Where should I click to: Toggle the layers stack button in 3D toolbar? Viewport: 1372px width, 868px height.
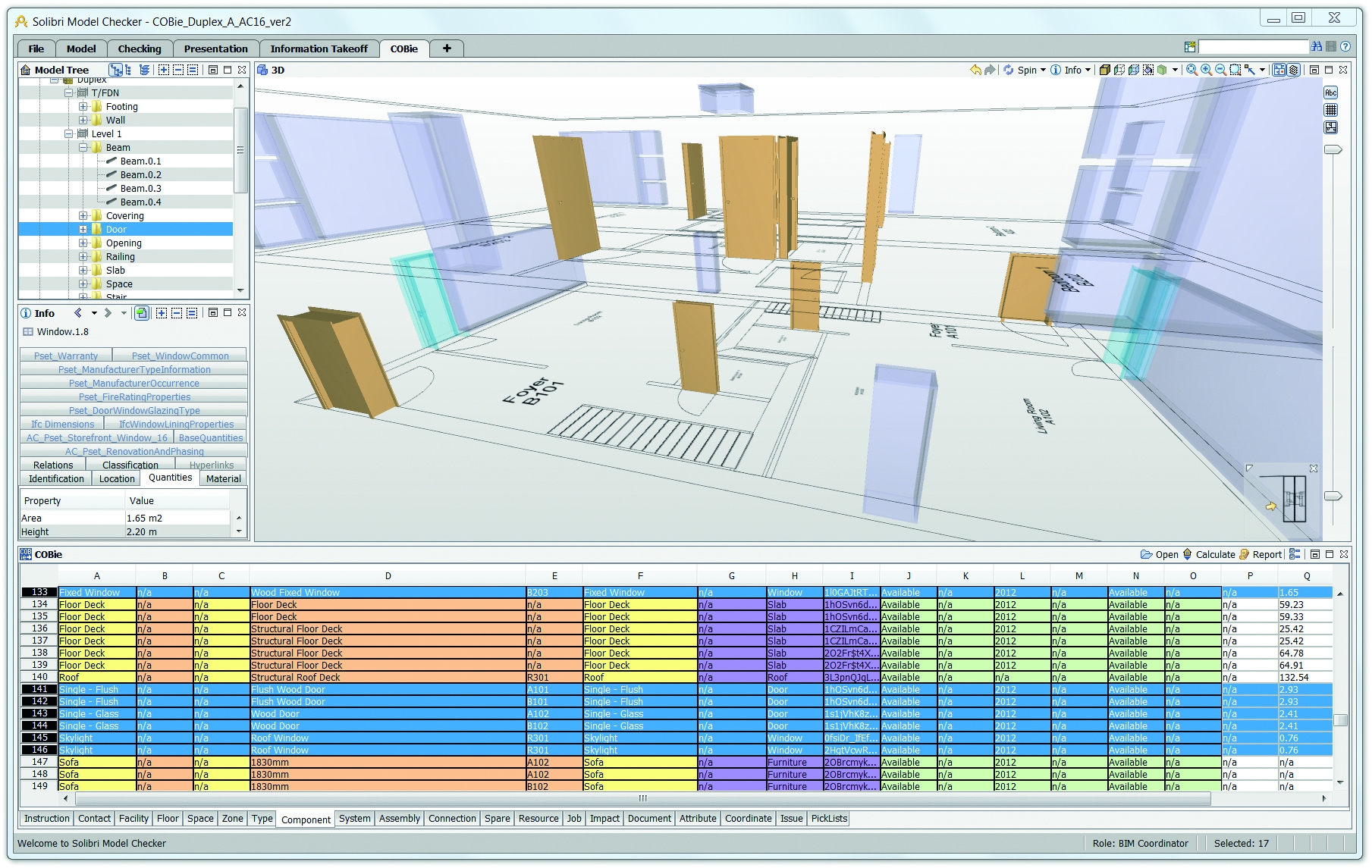tap(1294, 70)
